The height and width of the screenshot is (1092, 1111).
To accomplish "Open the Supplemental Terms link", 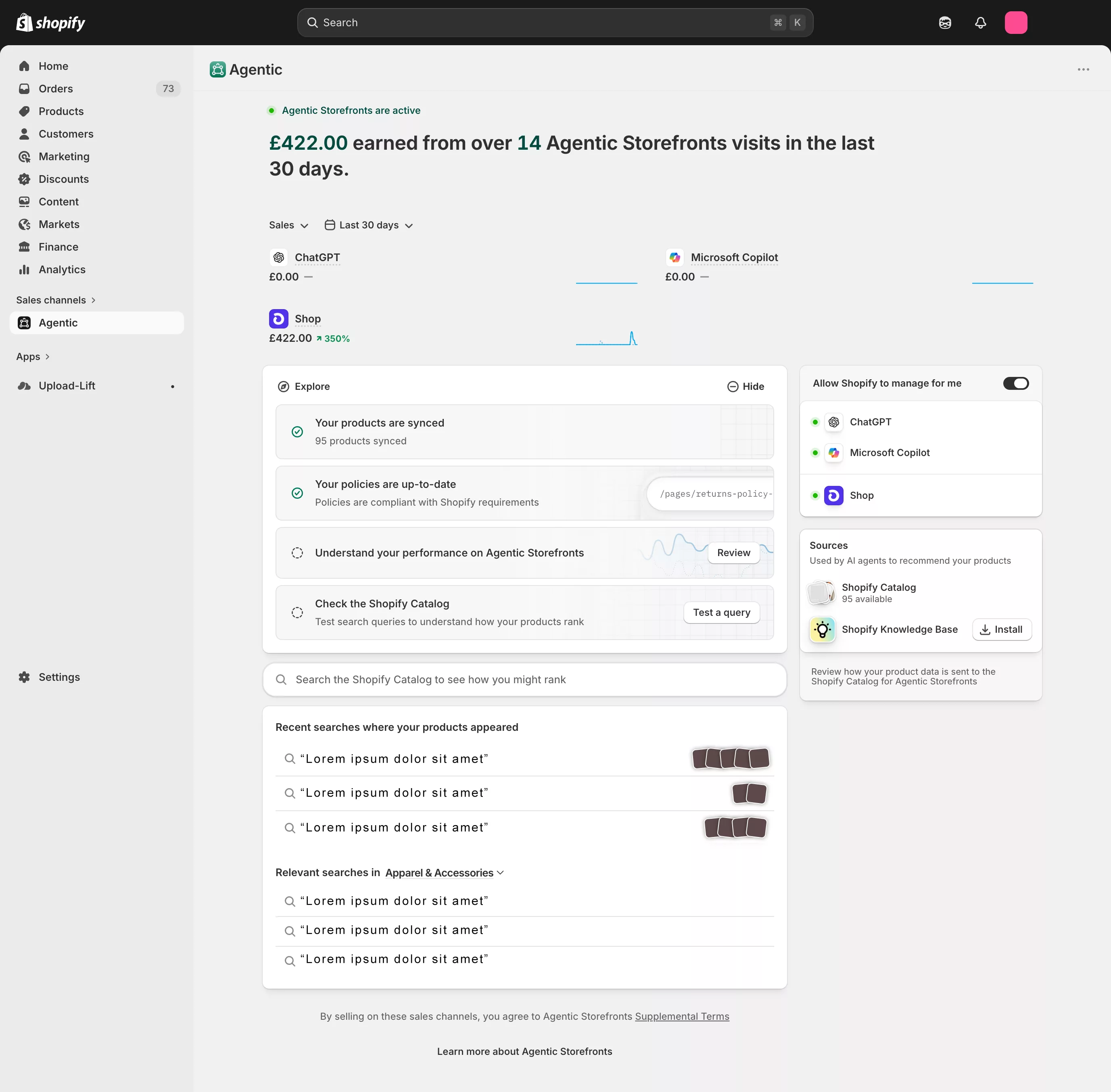I will 682,1017.
